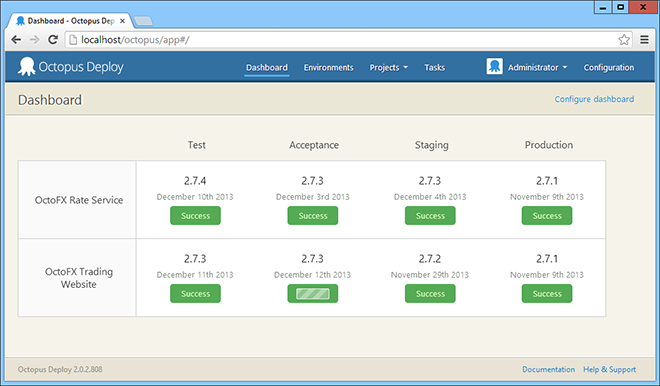
Task: Click Rate Service Staging version 2.7.3
Action: tap(430, 181)
